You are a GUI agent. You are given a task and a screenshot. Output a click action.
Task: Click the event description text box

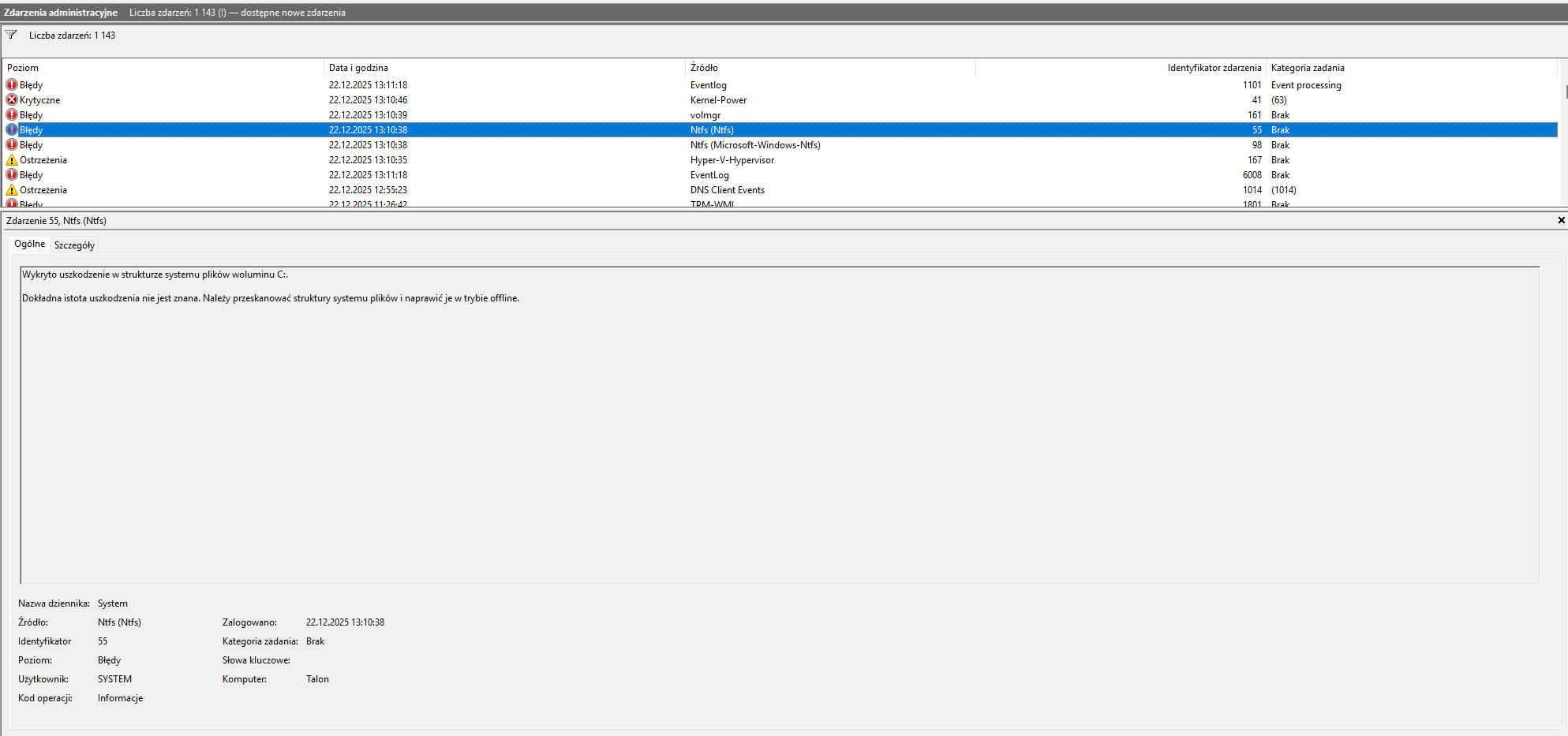780,425
